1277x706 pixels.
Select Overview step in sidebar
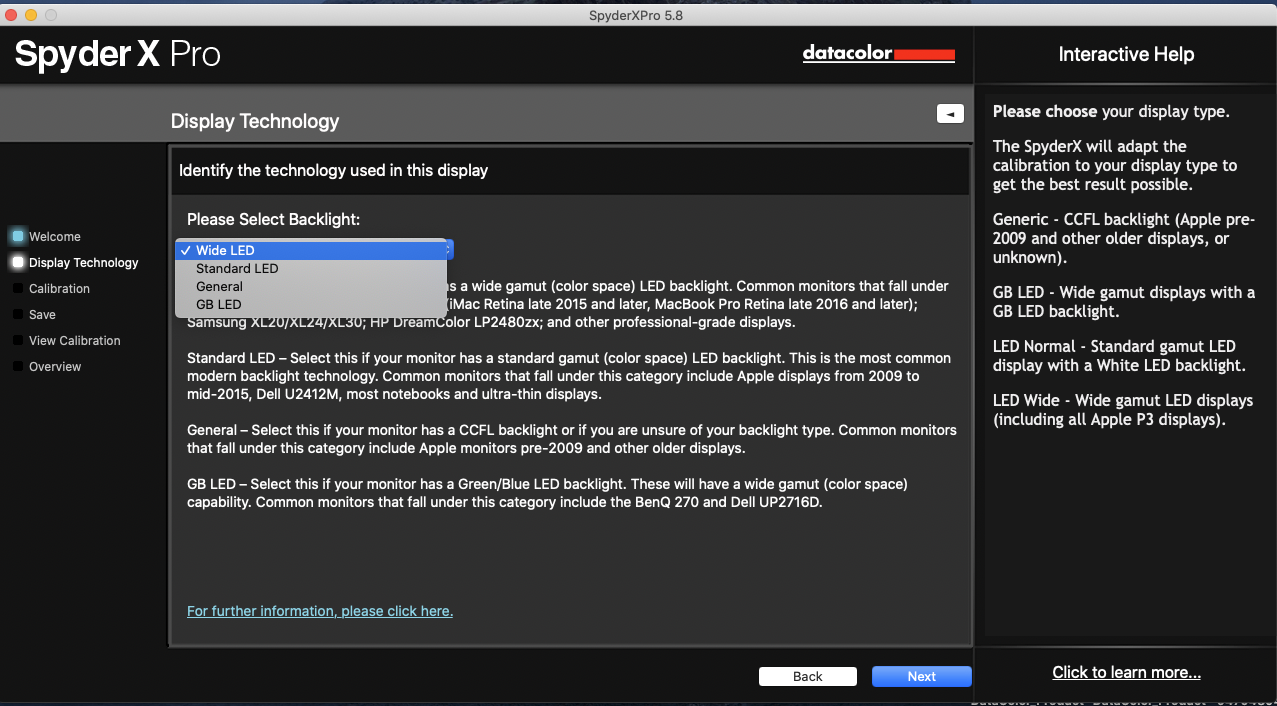coord(55,367)
